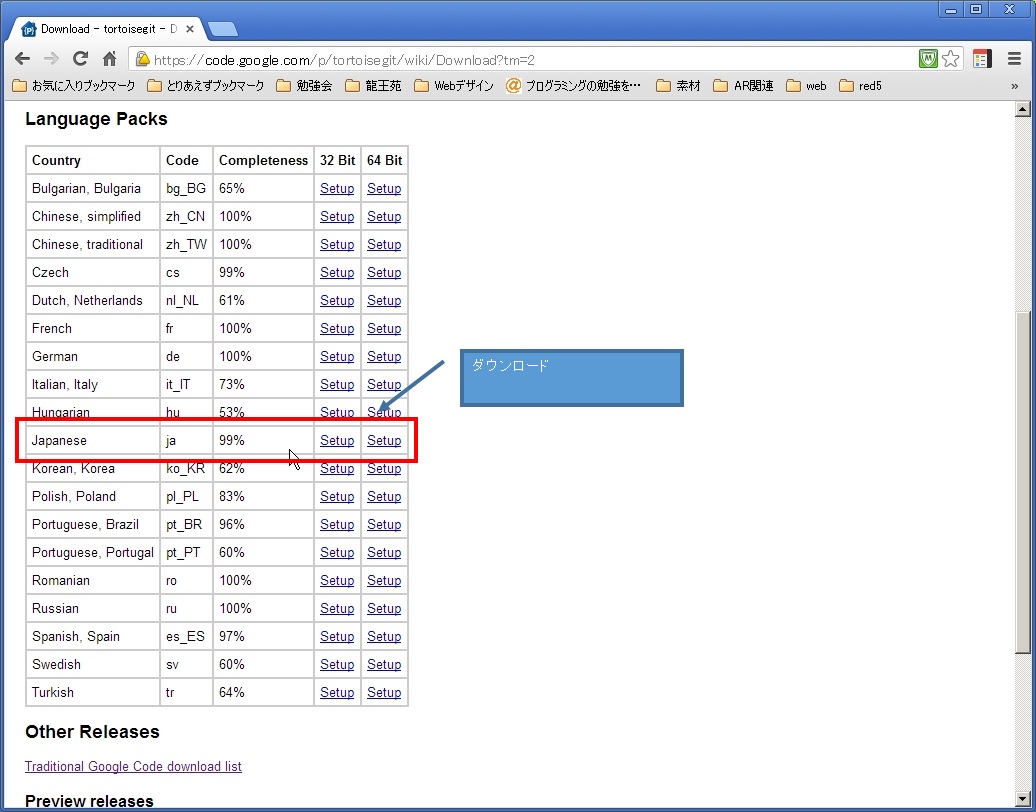The height and width of the screenshot is (812, 1036).
Task: Click the Completeness column header
Action: click(x=263, y=161)
